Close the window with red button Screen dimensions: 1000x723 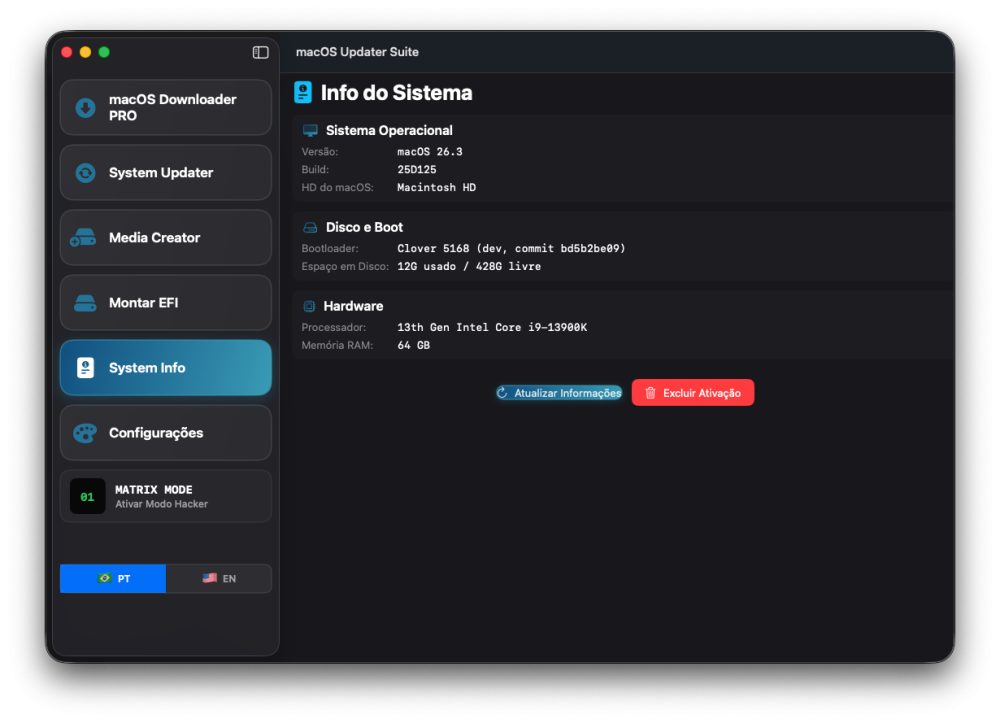coord(66,52)
